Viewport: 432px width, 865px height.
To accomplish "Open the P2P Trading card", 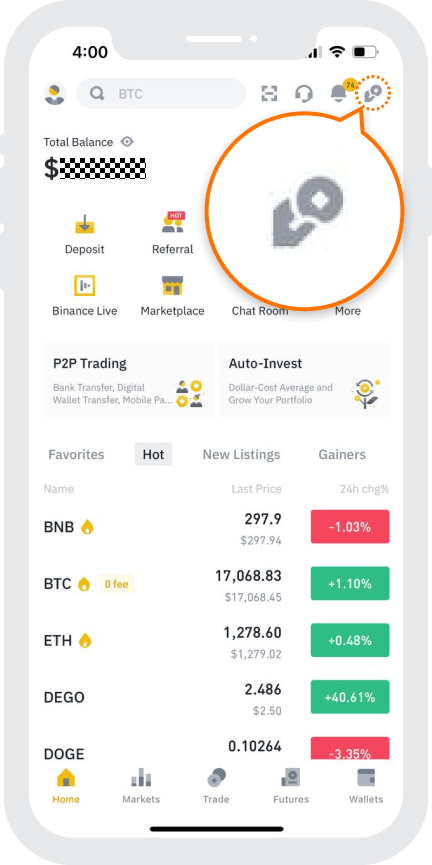I will tap(129, 380).
